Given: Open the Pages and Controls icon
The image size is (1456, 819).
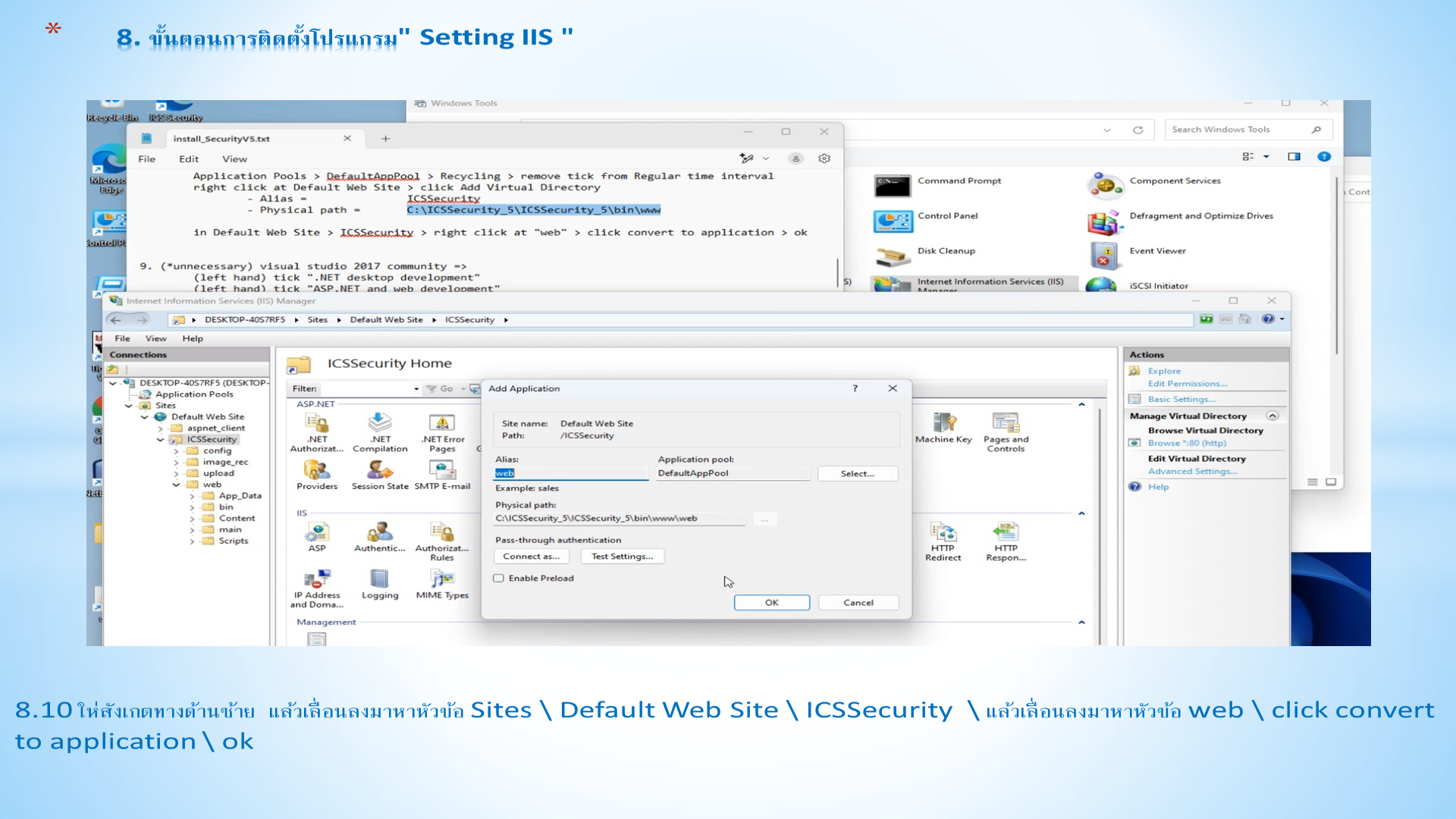Looking at the screenshot, I should pos(1006,433).
